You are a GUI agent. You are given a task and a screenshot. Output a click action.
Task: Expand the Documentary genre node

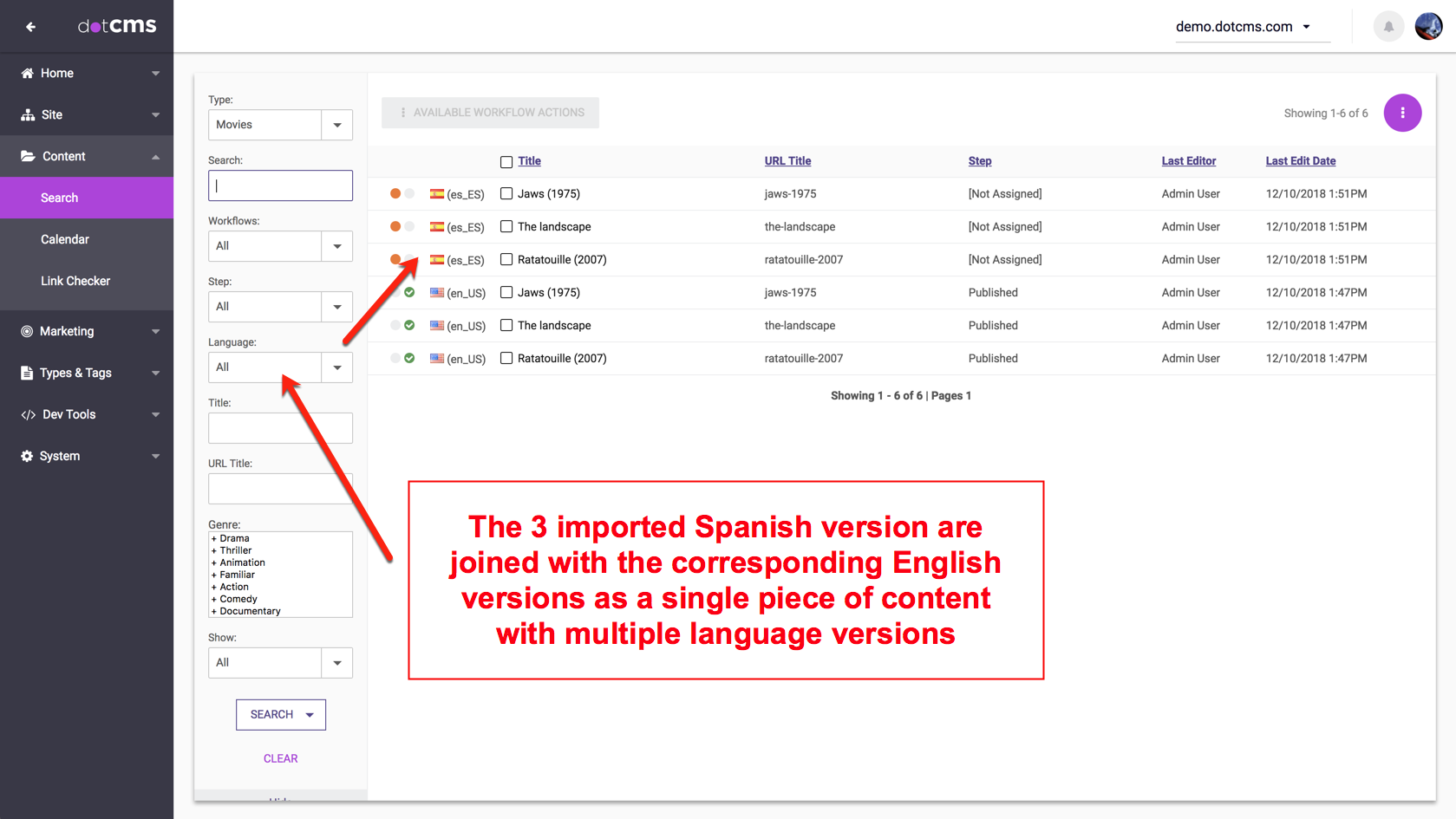[246, 611]
